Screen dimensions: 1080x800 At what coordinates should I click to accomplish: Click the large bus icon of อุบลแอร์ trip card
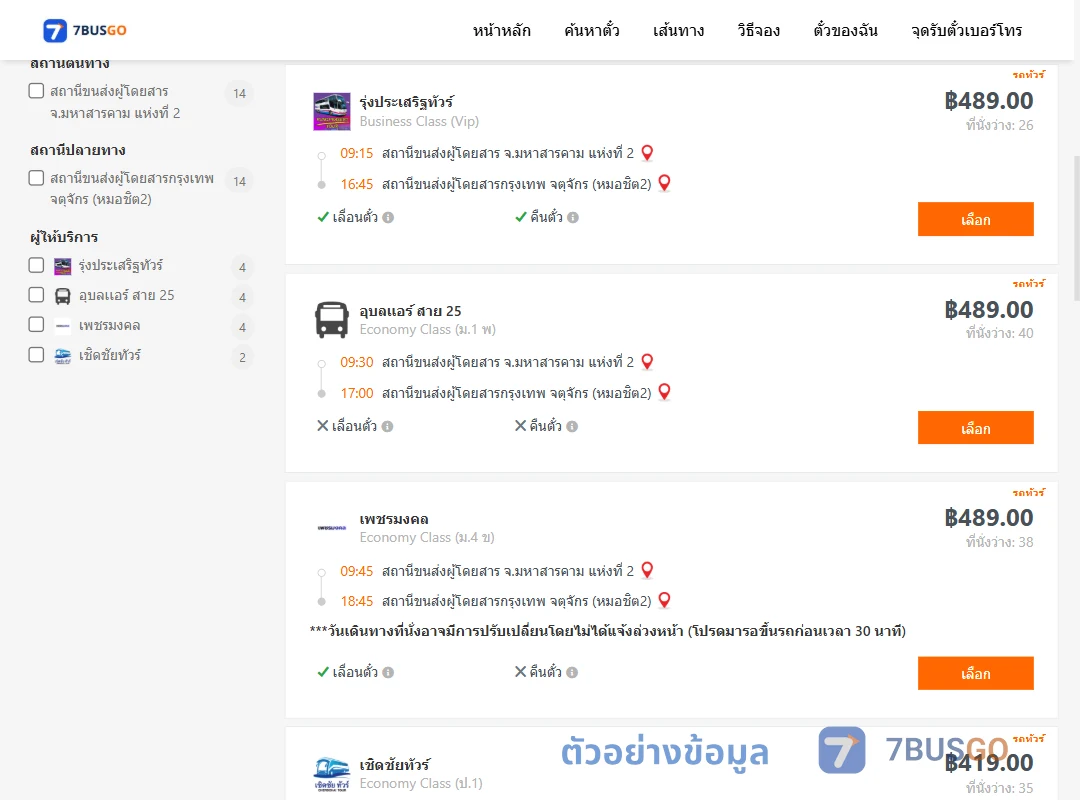click(x=331, y=320)
